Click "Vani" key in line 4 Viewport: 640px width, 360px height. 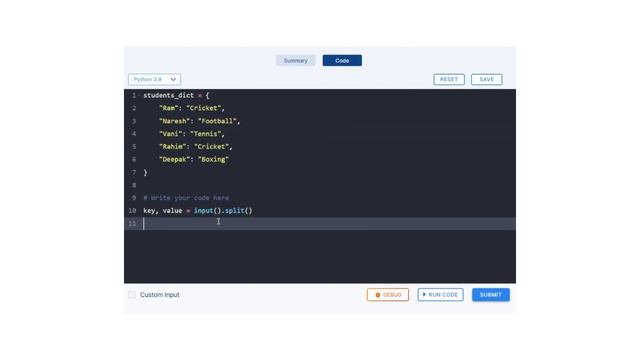(171, 134)
